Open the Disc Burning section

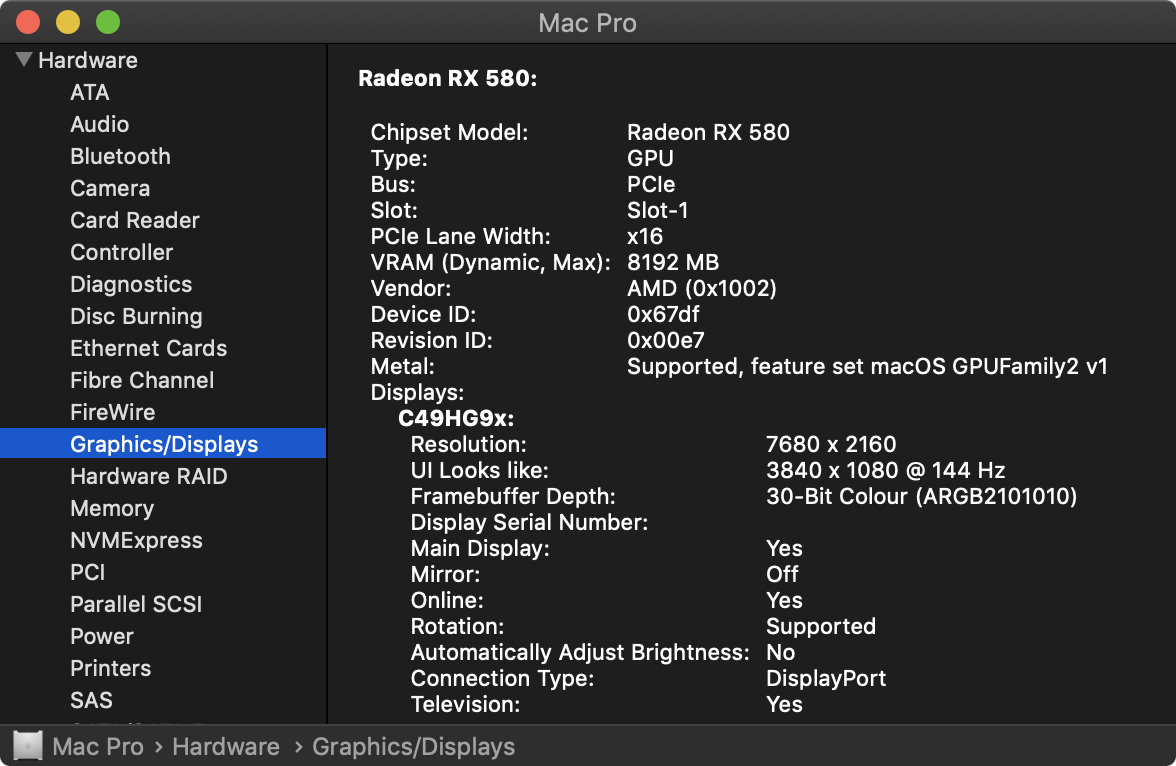[136, 317]
